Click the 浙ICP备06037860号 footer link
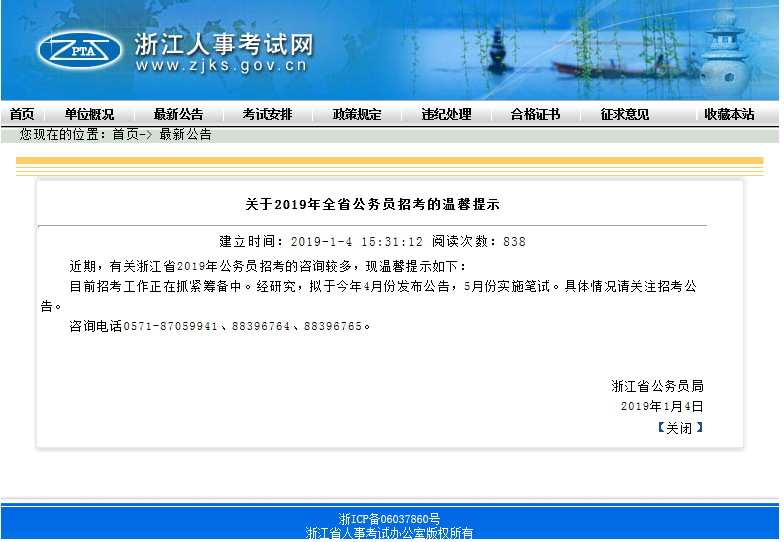 (x=389, y=519)
